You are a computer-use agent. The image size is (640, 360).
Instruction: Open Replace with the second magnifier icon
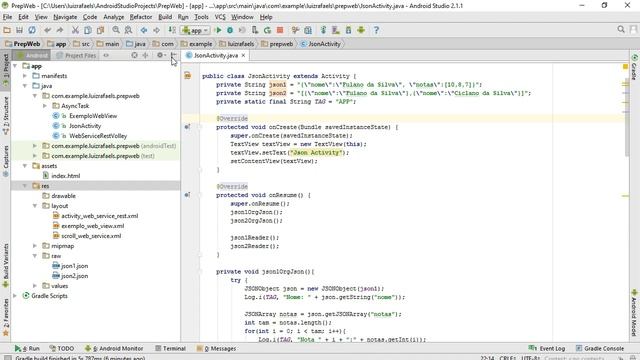pyautogui.click(x=129, y=30)
